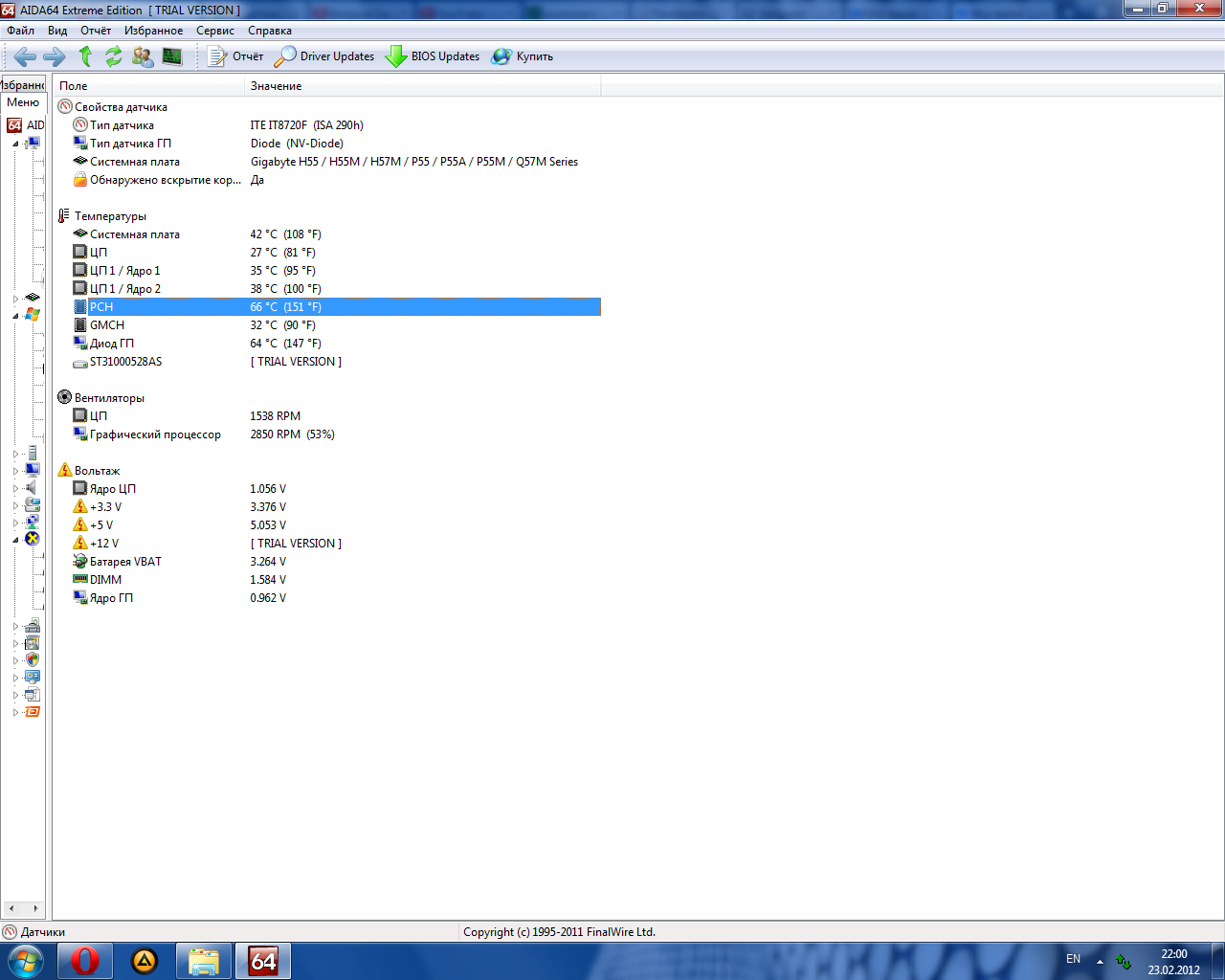Open the Избранное menu in menu bar
This screenshot has width=1225, height=980.
[153, 31]
